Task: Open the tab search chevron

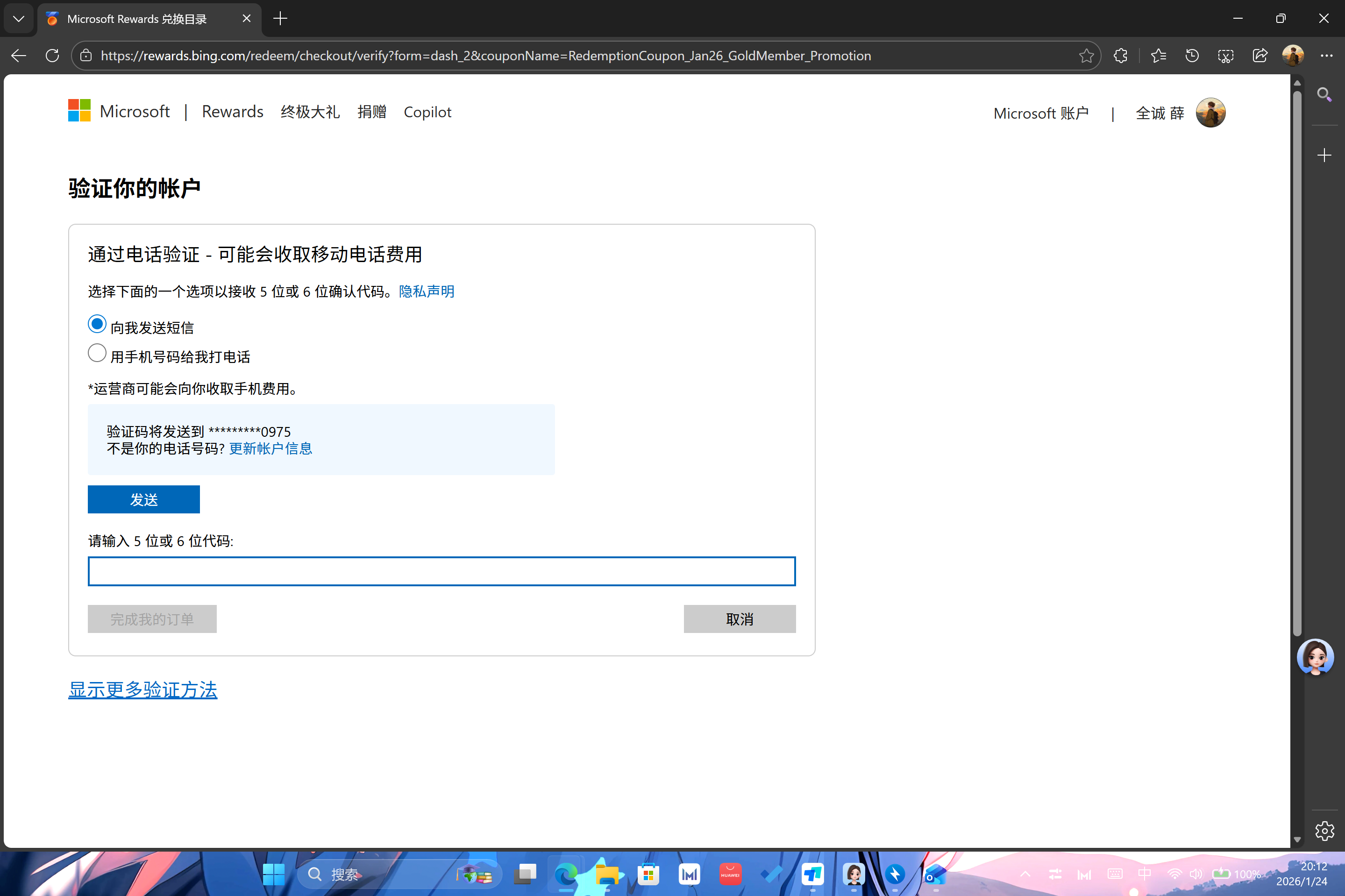Action: pyautogui.click(x=19, y=18)
